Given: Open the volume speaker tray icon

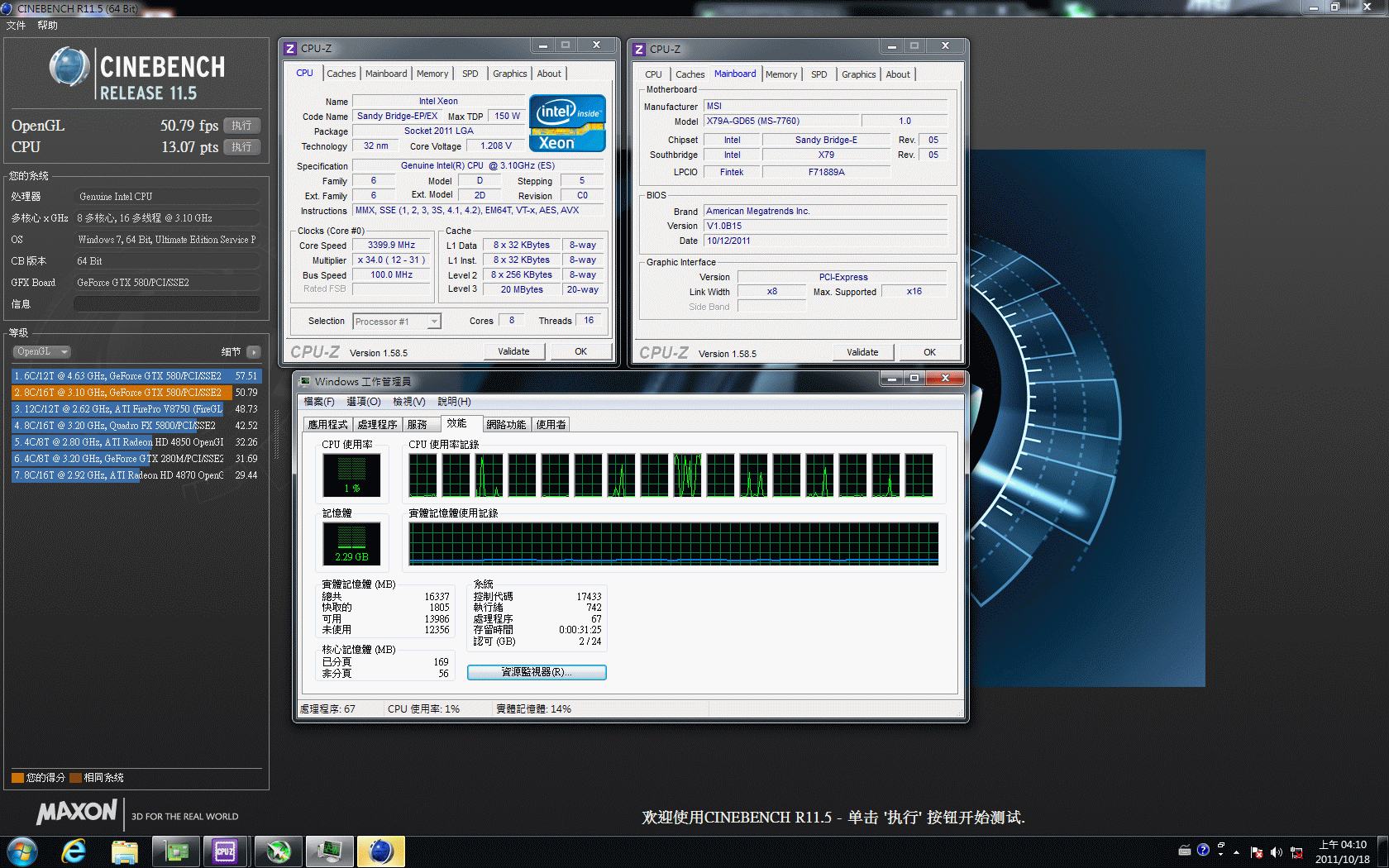Looking at the screenshot, I should [x=1277, y=852].
